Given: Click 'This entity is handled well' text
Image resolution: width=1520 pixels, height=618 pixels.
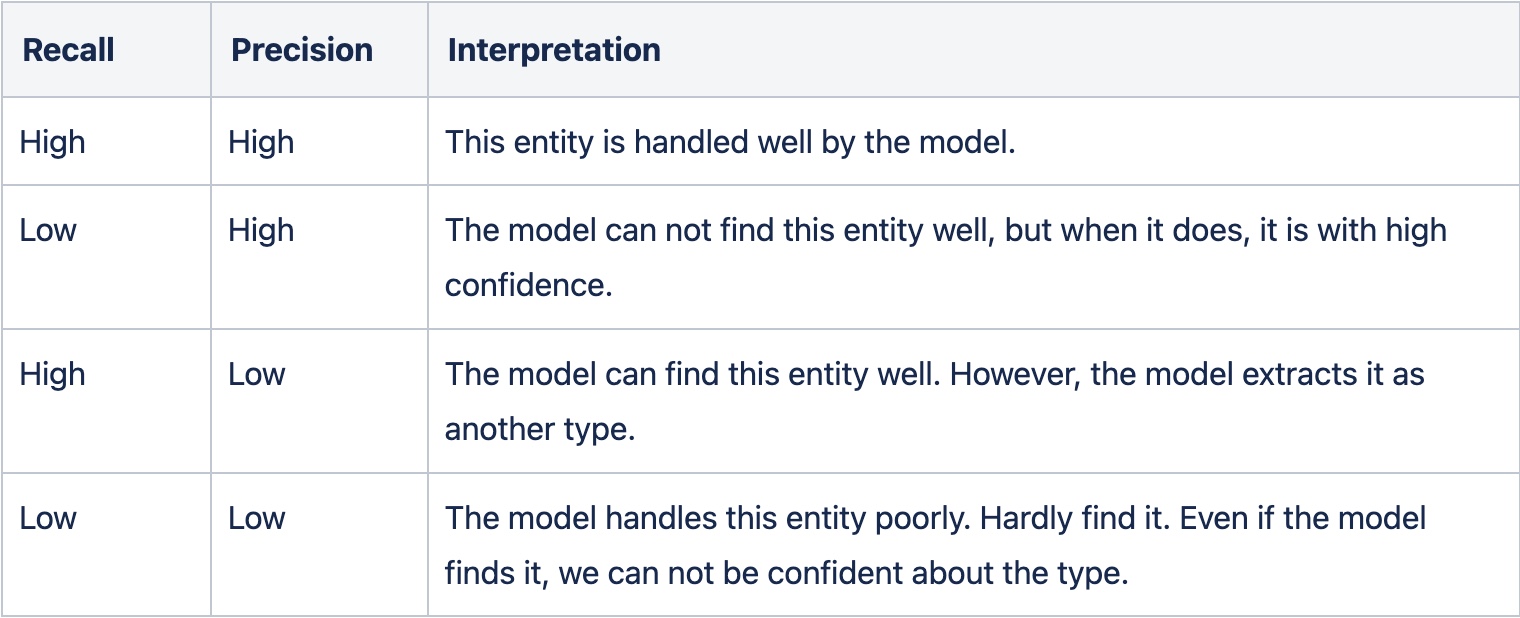Looking at the screenshot, I should (640, 142).
